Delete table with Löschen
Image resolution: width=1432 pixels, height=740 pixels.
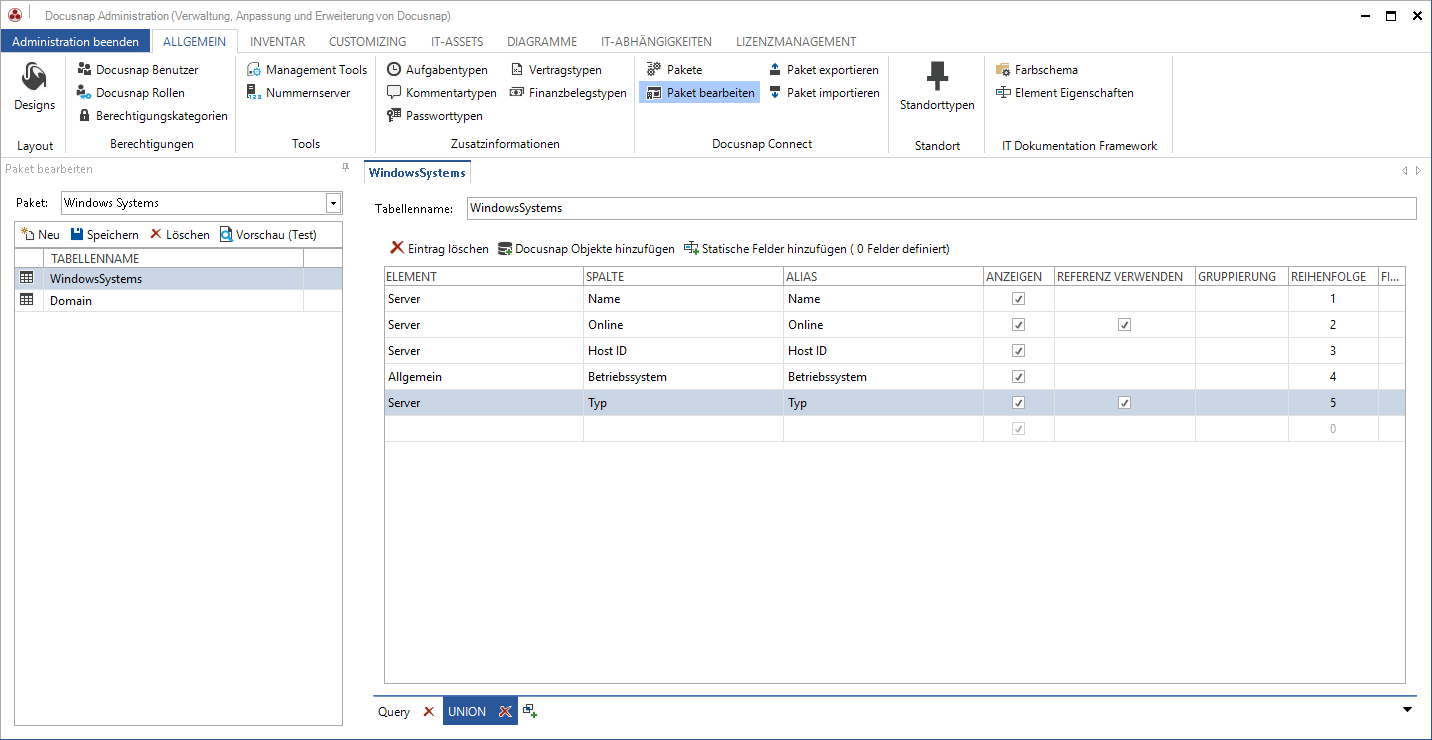[179, 235]
